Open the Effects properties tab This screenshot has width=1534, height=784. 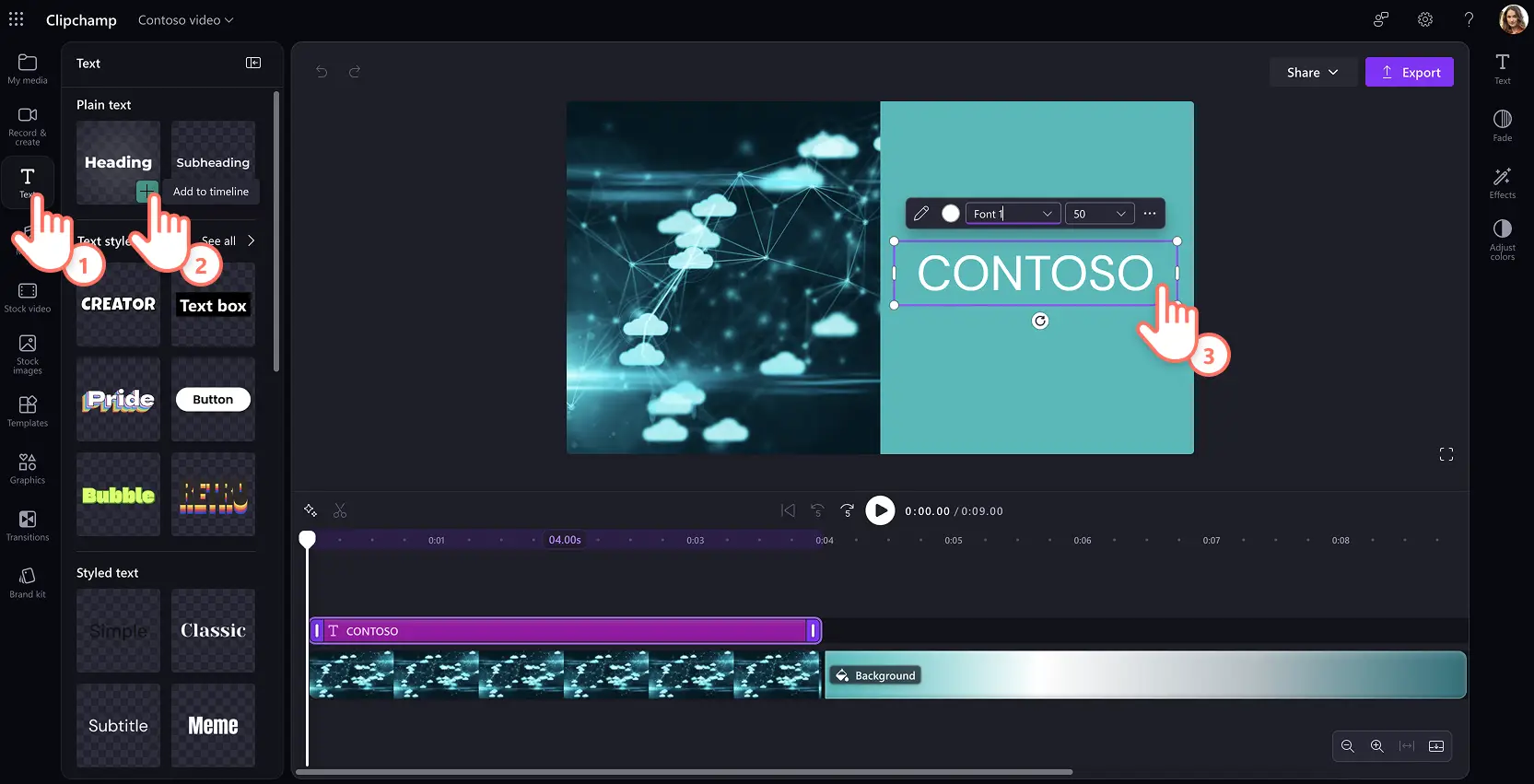pyautogui.click(x=1503, y=182)
